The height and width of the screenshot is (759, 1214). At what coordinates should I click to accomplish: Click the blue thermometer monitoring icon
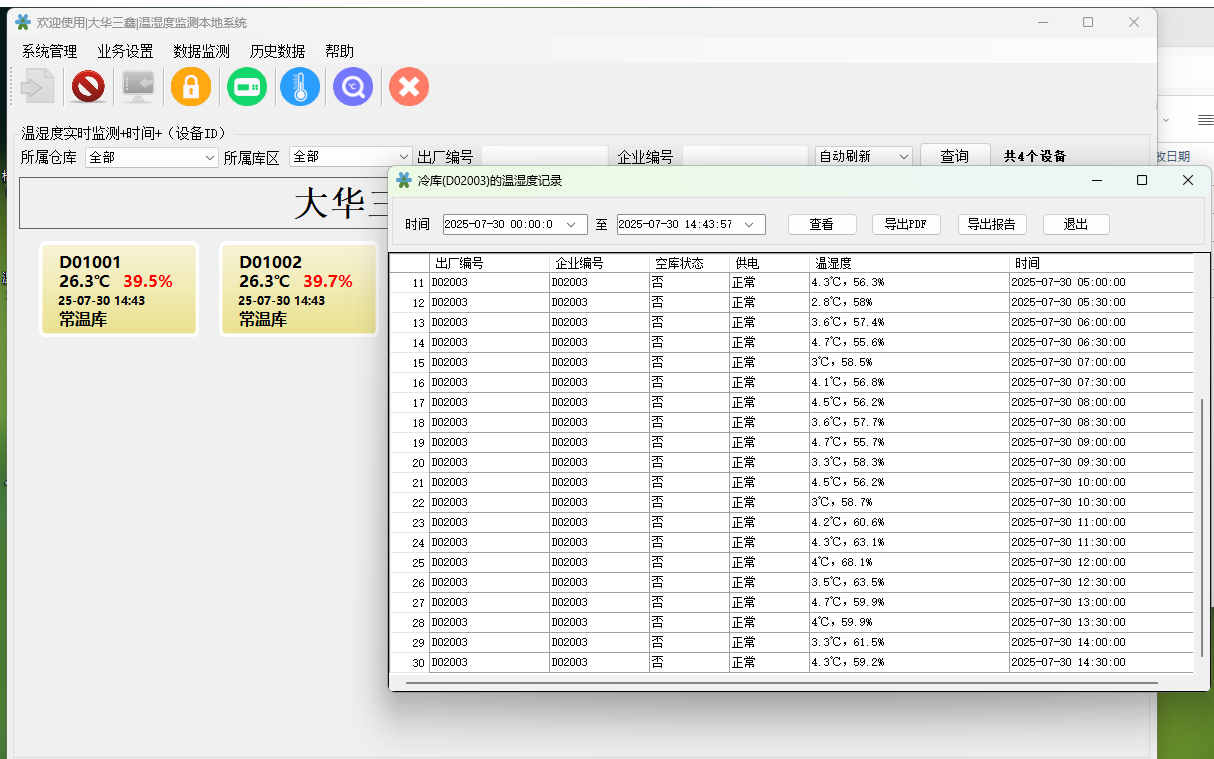point(300,87)
